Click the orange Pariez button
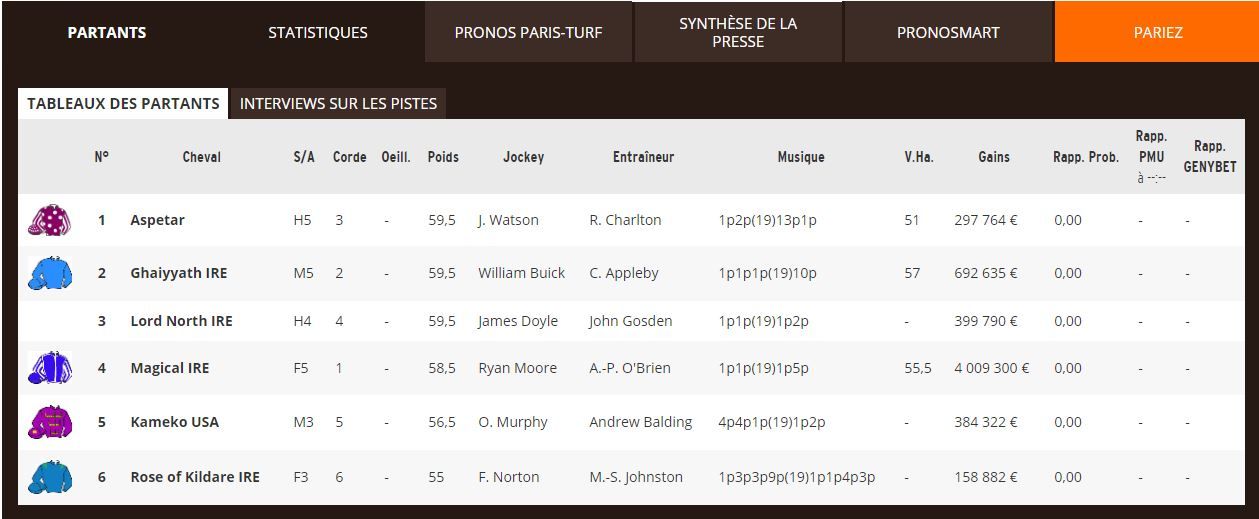 [1158, 32]
